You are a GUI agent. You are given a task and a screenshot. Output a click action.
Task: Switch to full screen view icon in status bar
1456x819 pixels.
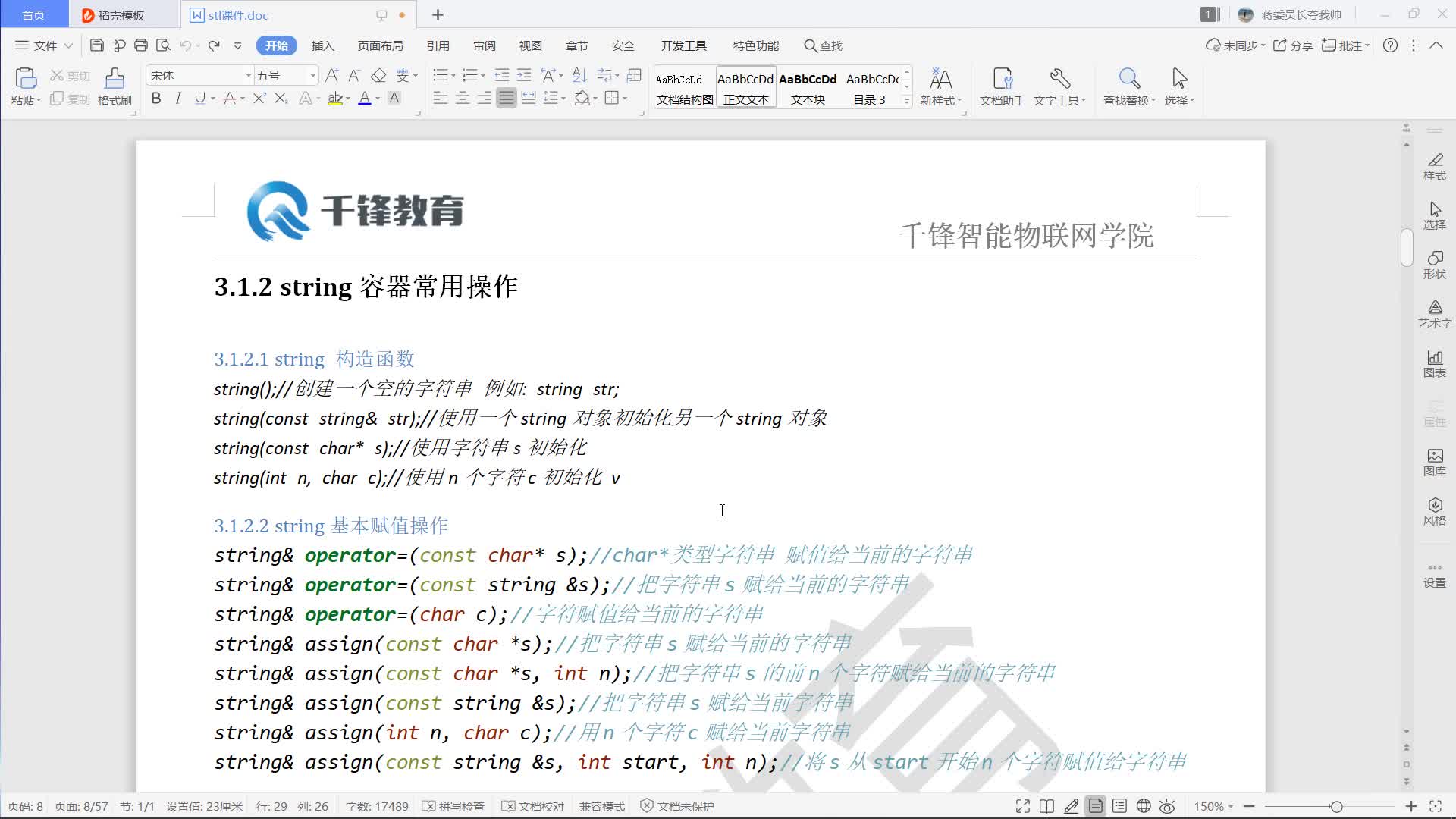point(1023,806)
